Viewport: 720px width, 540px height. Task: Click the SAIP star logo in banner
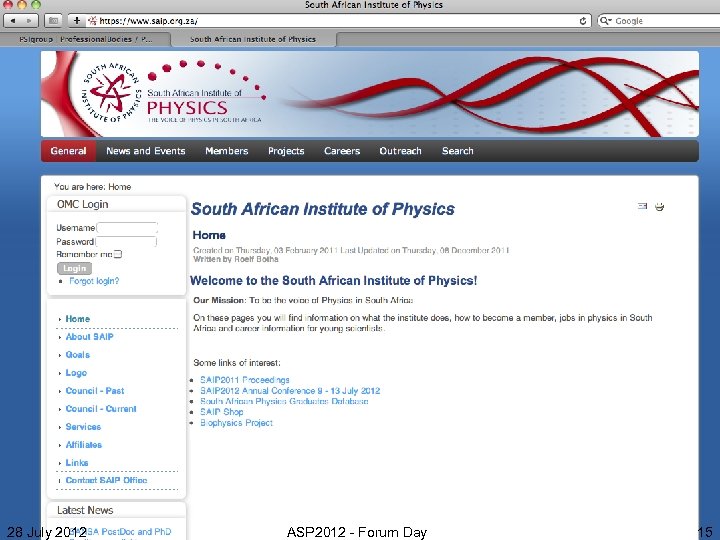tap(111, 93)
